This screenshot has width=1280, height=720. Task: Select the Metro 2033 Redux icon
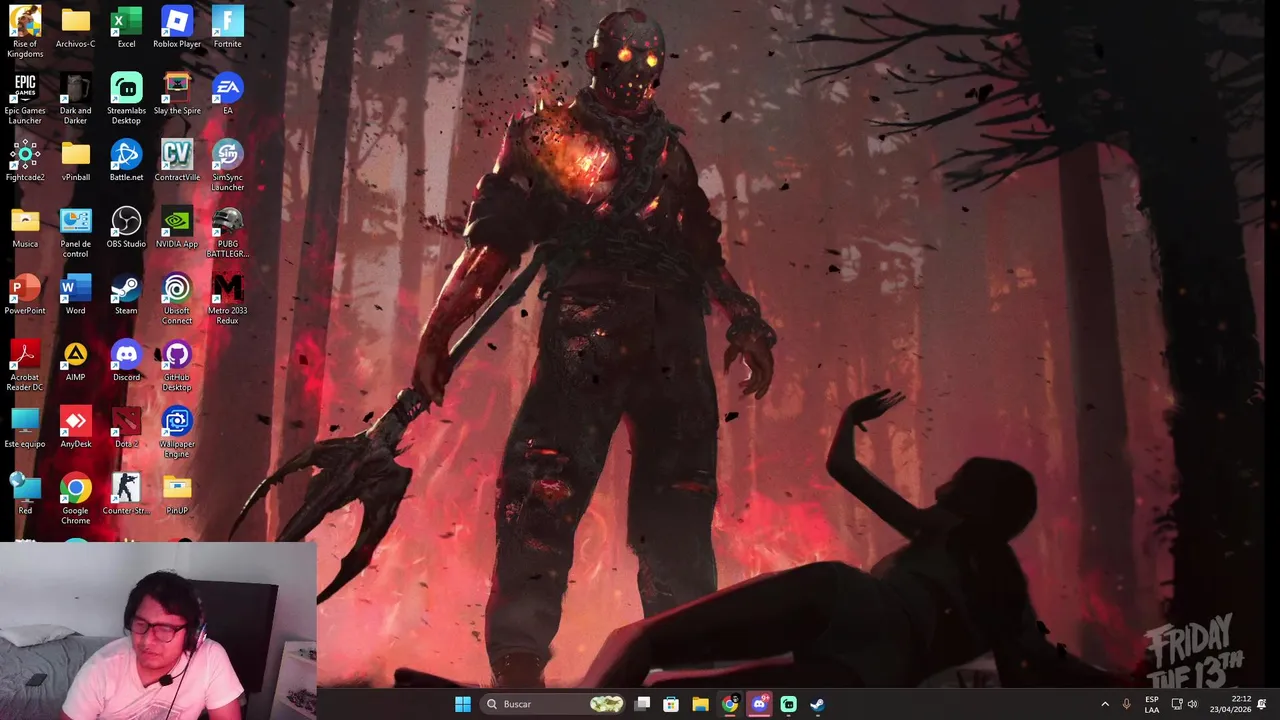click(x=227, y=299)
